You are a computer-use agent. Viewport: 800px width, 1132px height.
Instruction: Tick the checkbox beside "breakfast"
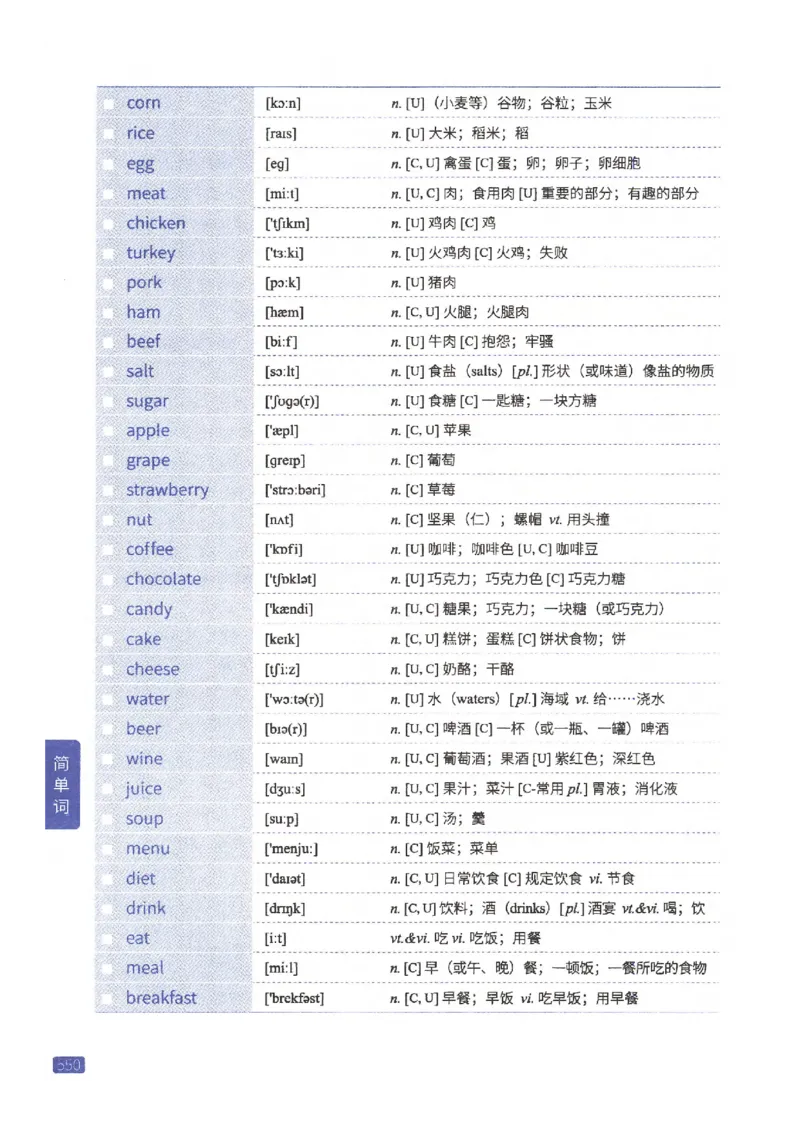click(108, 997)
